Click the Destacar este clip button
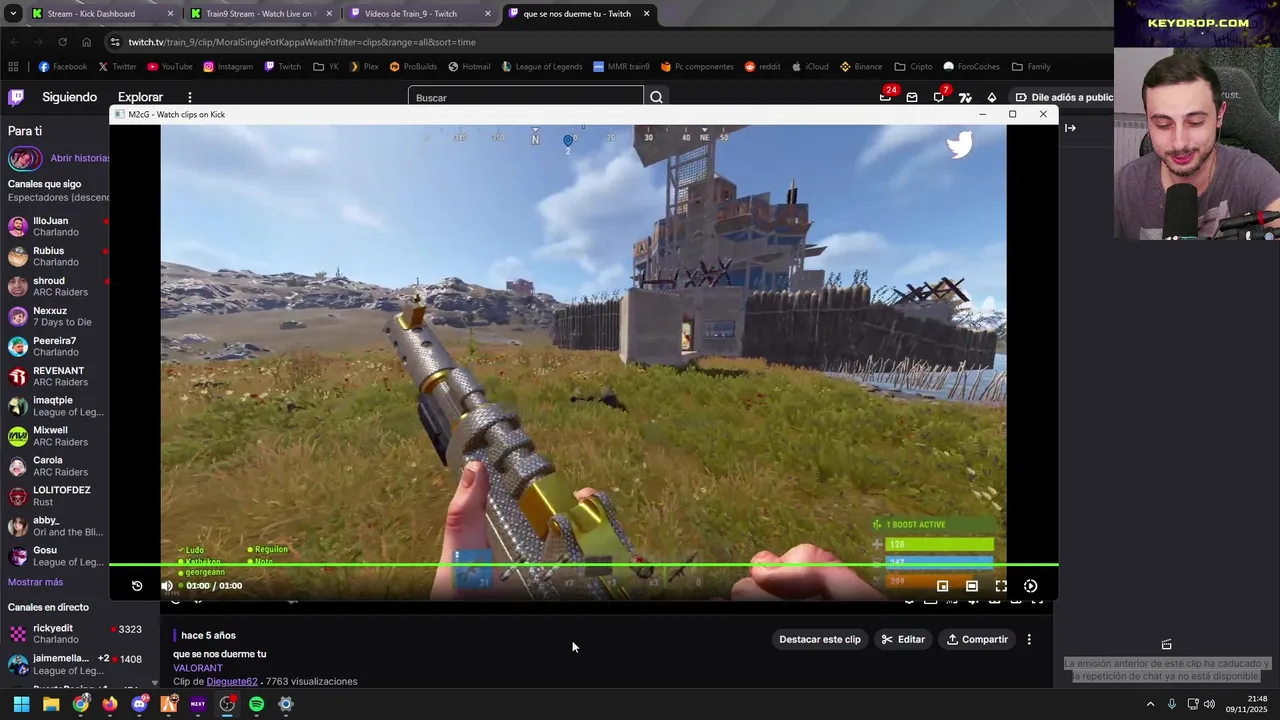Image resolution: width=1280 pixels, height=720 pixels. 820,639
